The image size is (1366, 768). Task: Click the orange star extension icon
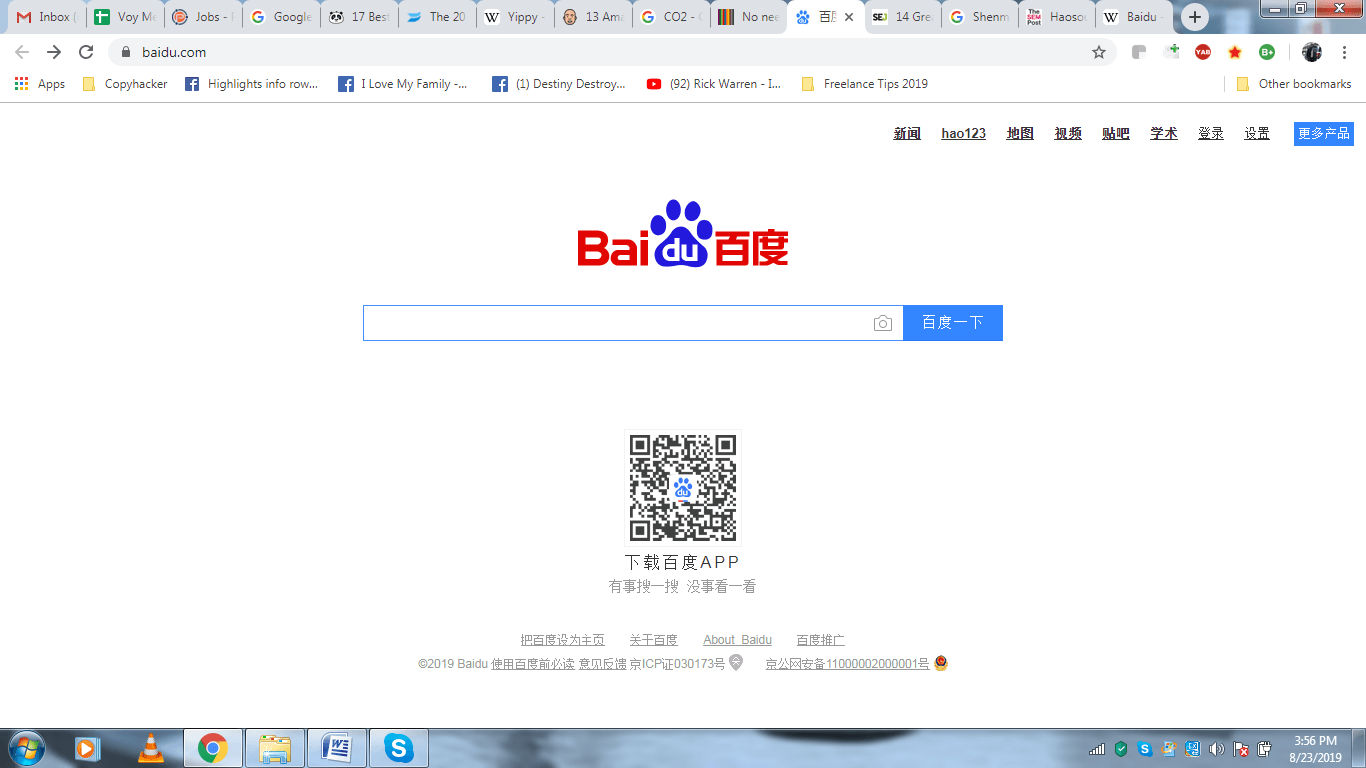tap(1235, 52)
